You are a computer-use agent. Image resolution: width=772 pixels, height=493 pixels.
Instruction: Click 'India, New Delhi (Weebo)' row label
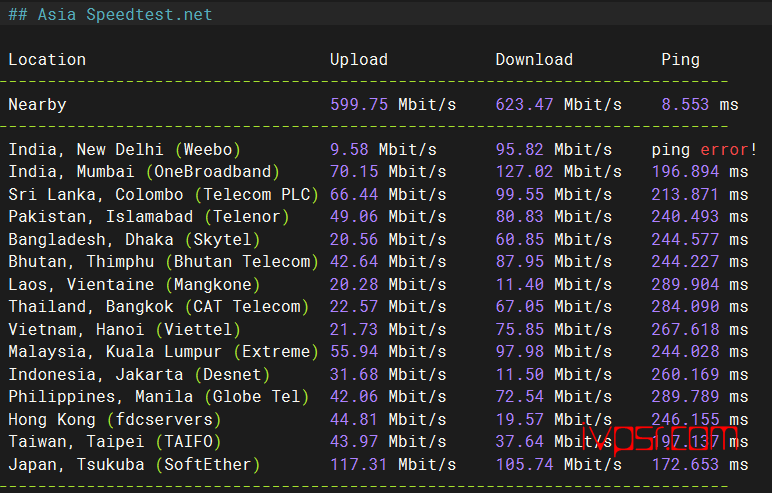[x=125, y=149]
